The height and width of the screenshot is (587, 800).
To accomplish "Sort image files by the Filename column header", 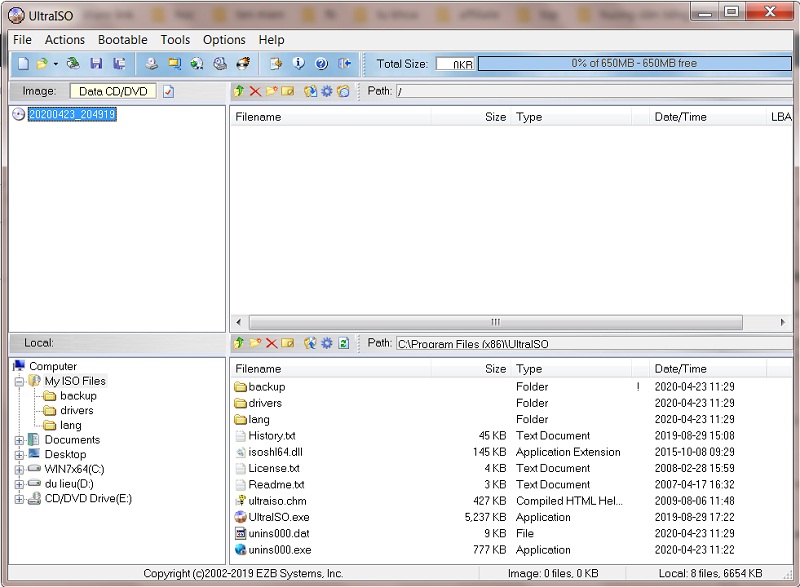I will (331, 117).
